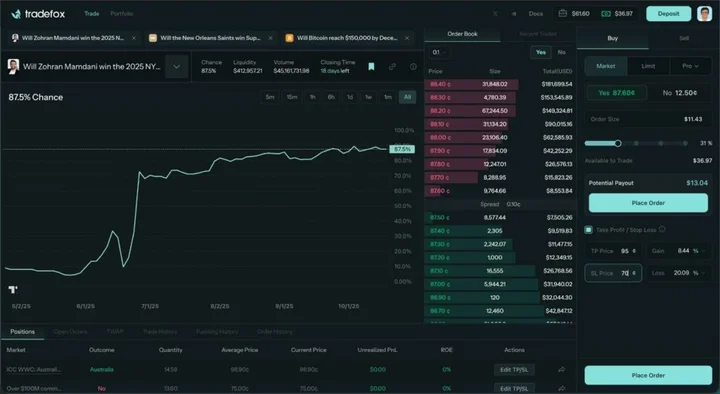Image resolution: width=720 pixels, height=394 pixels.
Task: Expand the market selector chevron dropdown
Action: tap(176, 67)
